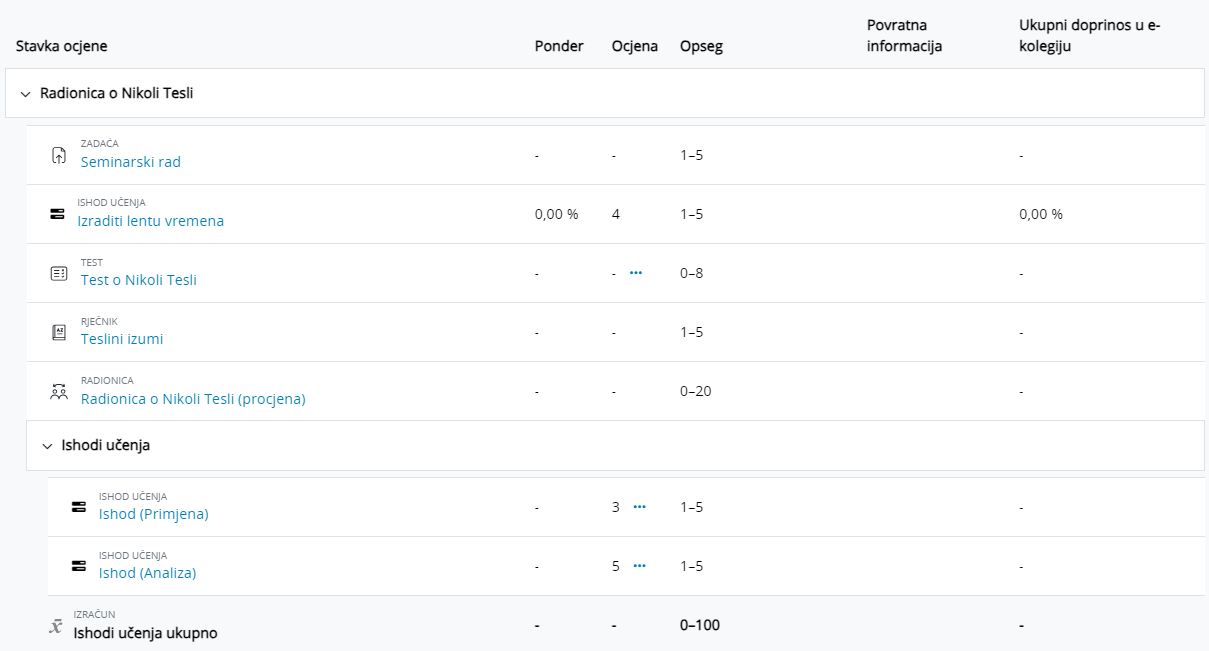Screen dimensions: 1209x651
Task: Click the glossary icon beside Teslini izumi
Action: pyautogui.click(x=59, y=332)
